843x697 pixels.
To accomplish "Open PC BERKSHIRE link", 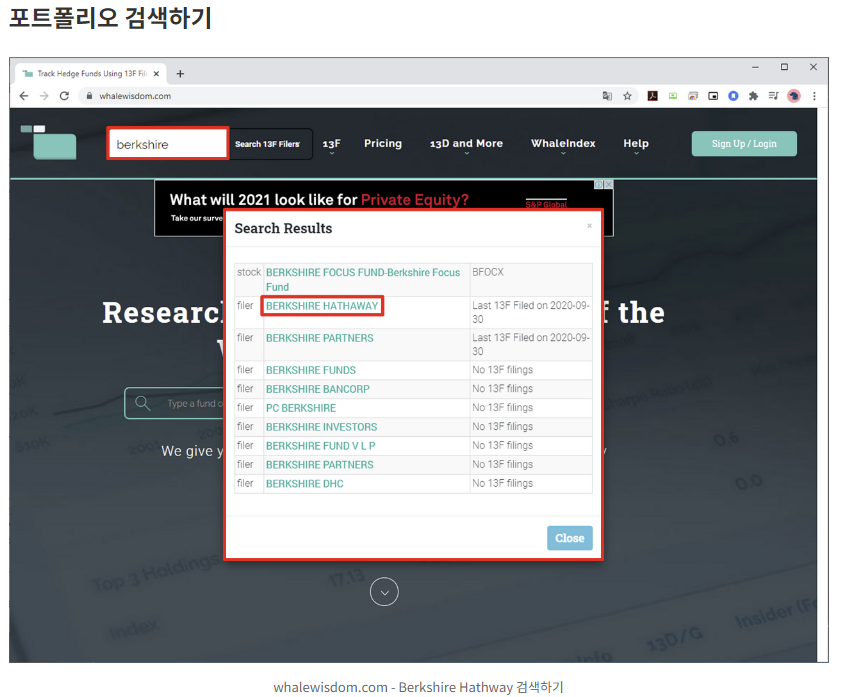I will (301, 408).
